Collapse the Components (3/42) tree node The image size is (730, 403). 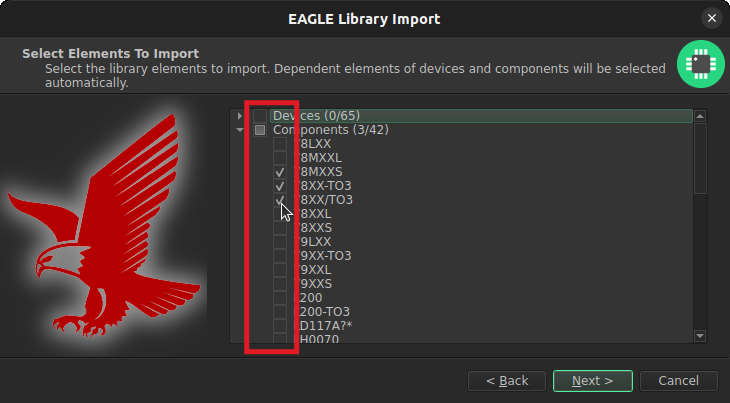point(240,129)
